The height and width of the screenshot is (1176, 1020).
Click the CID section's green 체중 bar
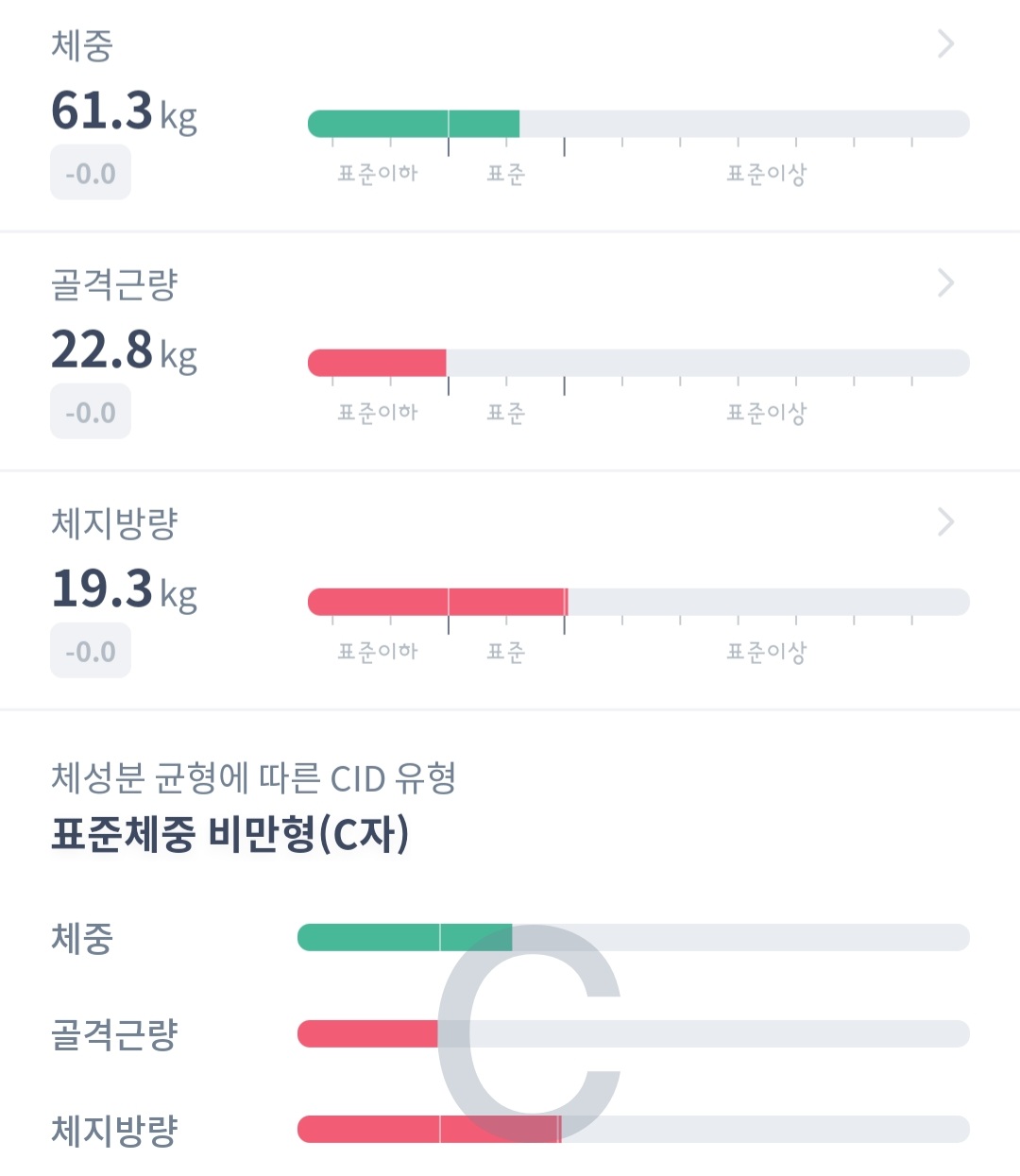634,938
